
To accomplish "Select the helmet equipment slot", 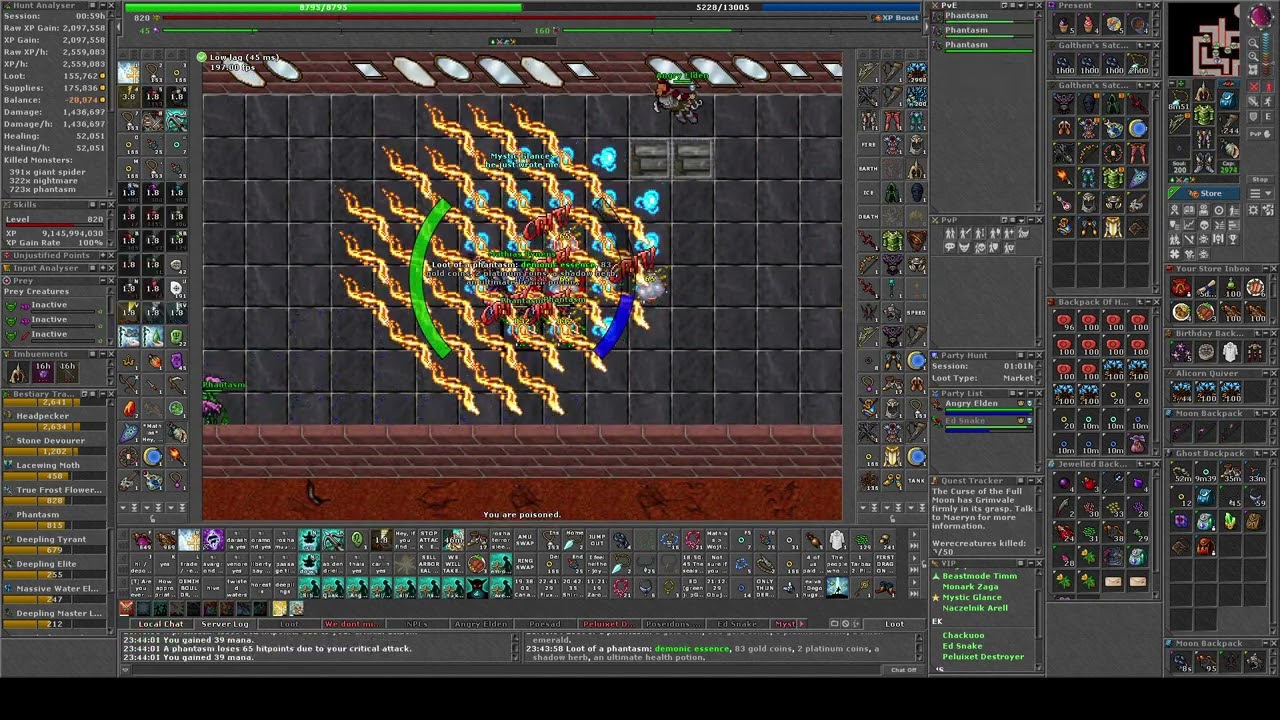I will coord(1203,90).
